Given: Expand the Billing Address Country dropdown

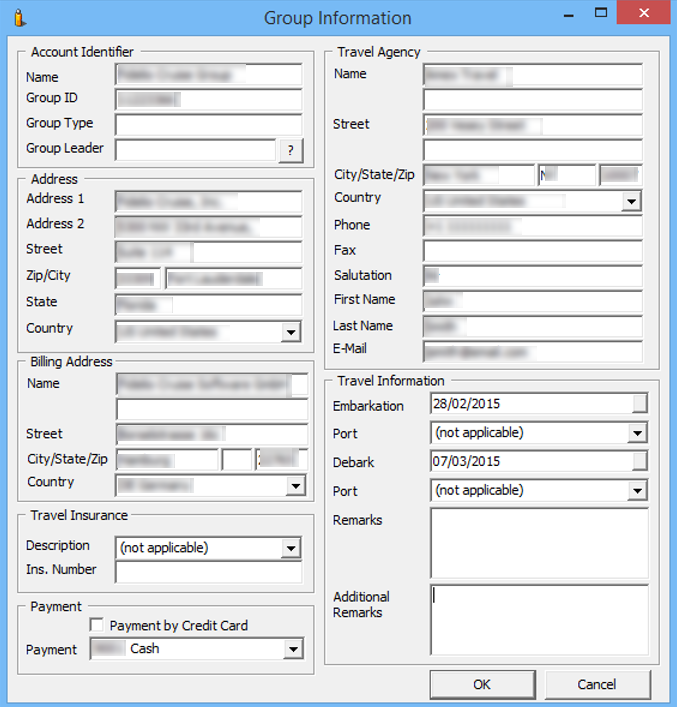Looking at the screenshot, I should [296, 486].
